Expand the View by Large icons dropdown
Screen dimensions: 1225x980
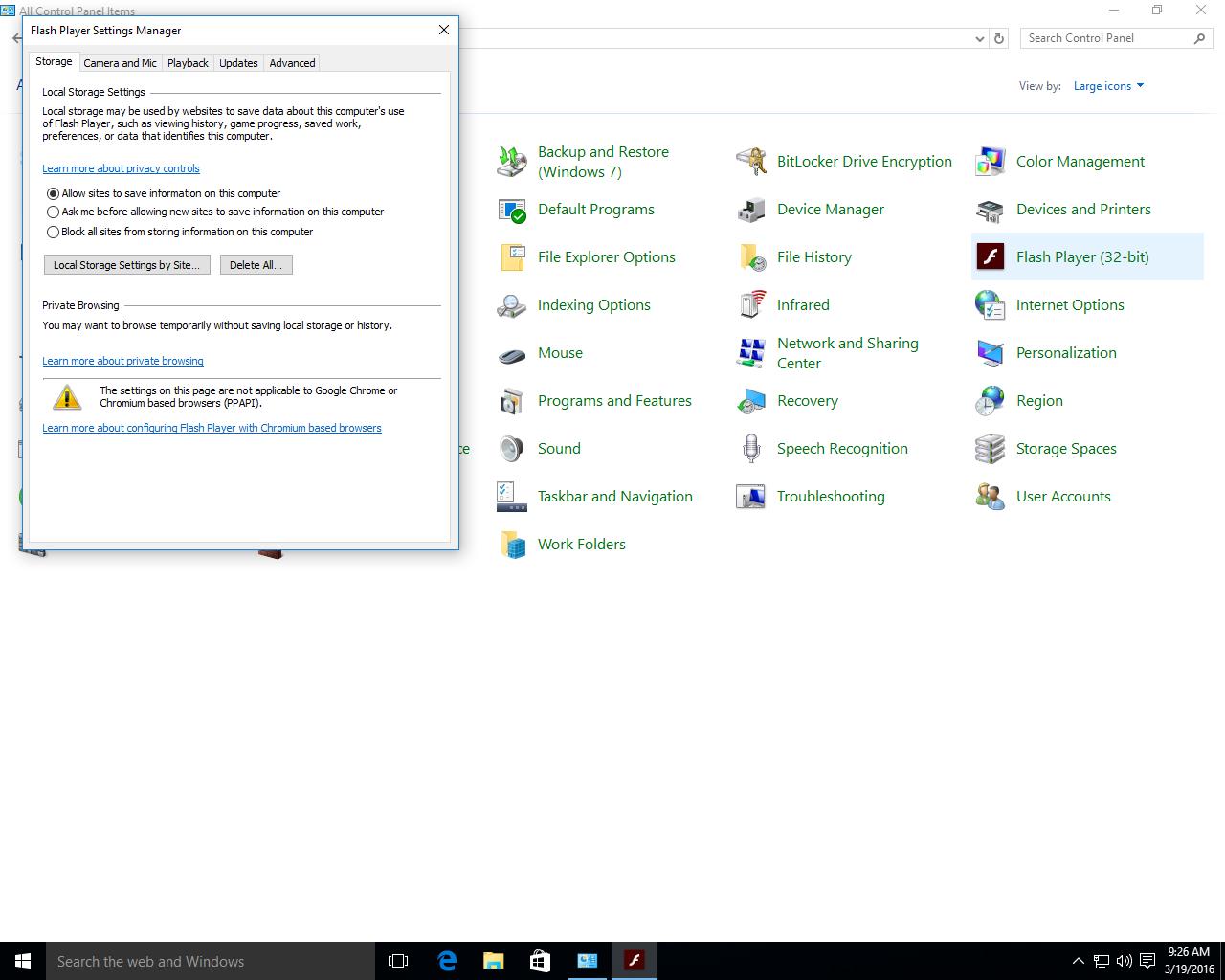tap(1108, 86)
